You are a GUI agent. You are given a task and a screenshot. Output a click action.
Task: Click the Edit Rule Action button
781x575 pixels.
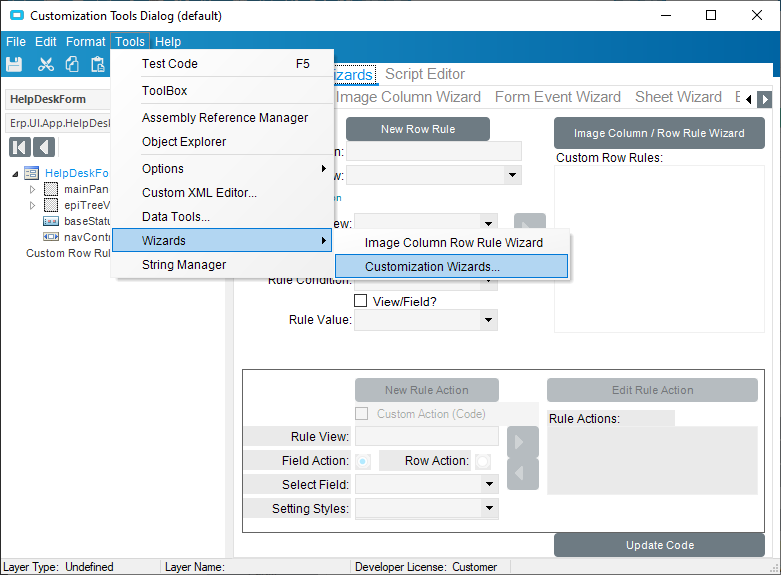click(652, 390)
